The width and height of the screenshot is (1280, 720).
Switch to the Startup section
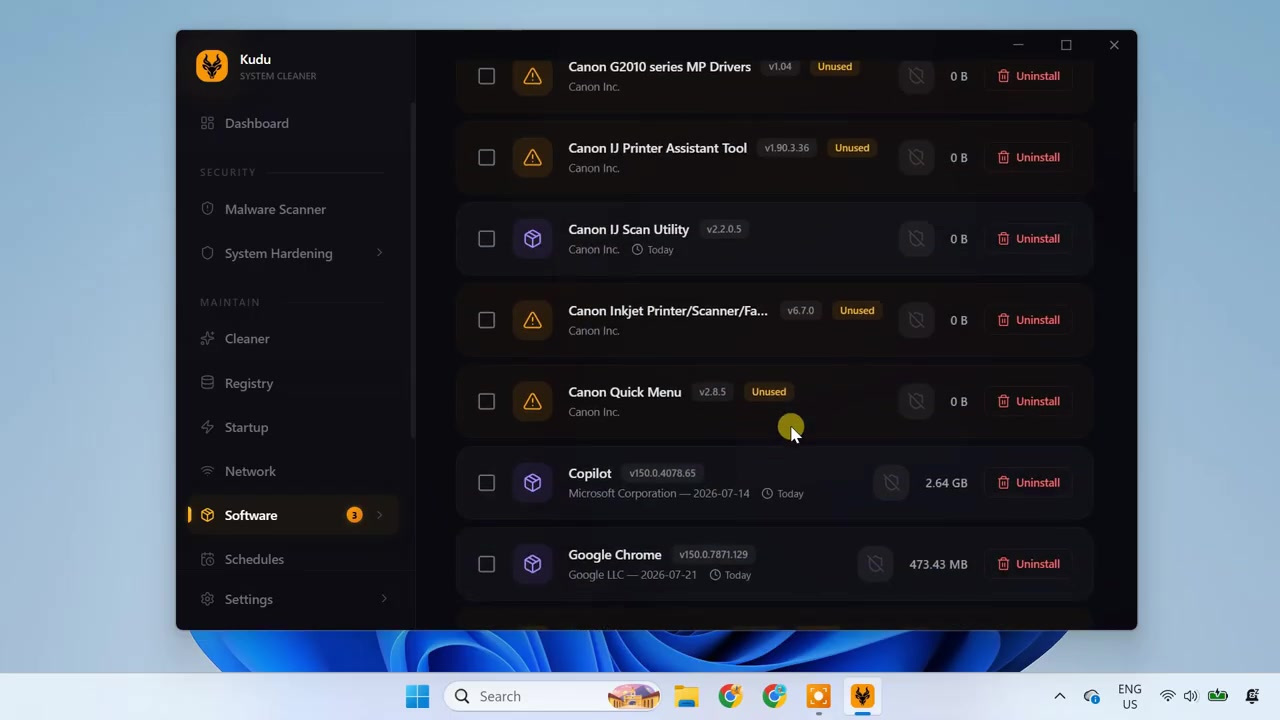point(292,427)
